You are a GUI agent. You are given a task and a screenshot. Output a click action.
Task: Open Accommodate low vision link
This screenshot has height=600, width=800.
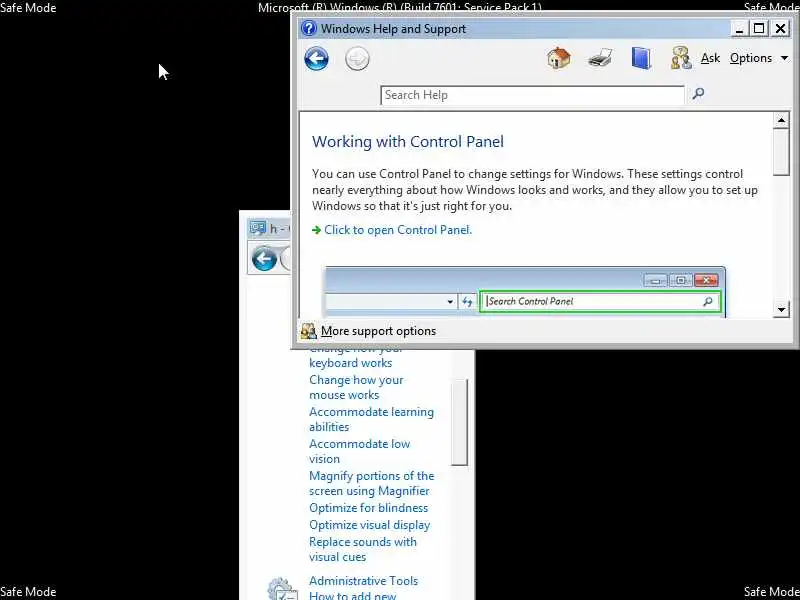360,452
